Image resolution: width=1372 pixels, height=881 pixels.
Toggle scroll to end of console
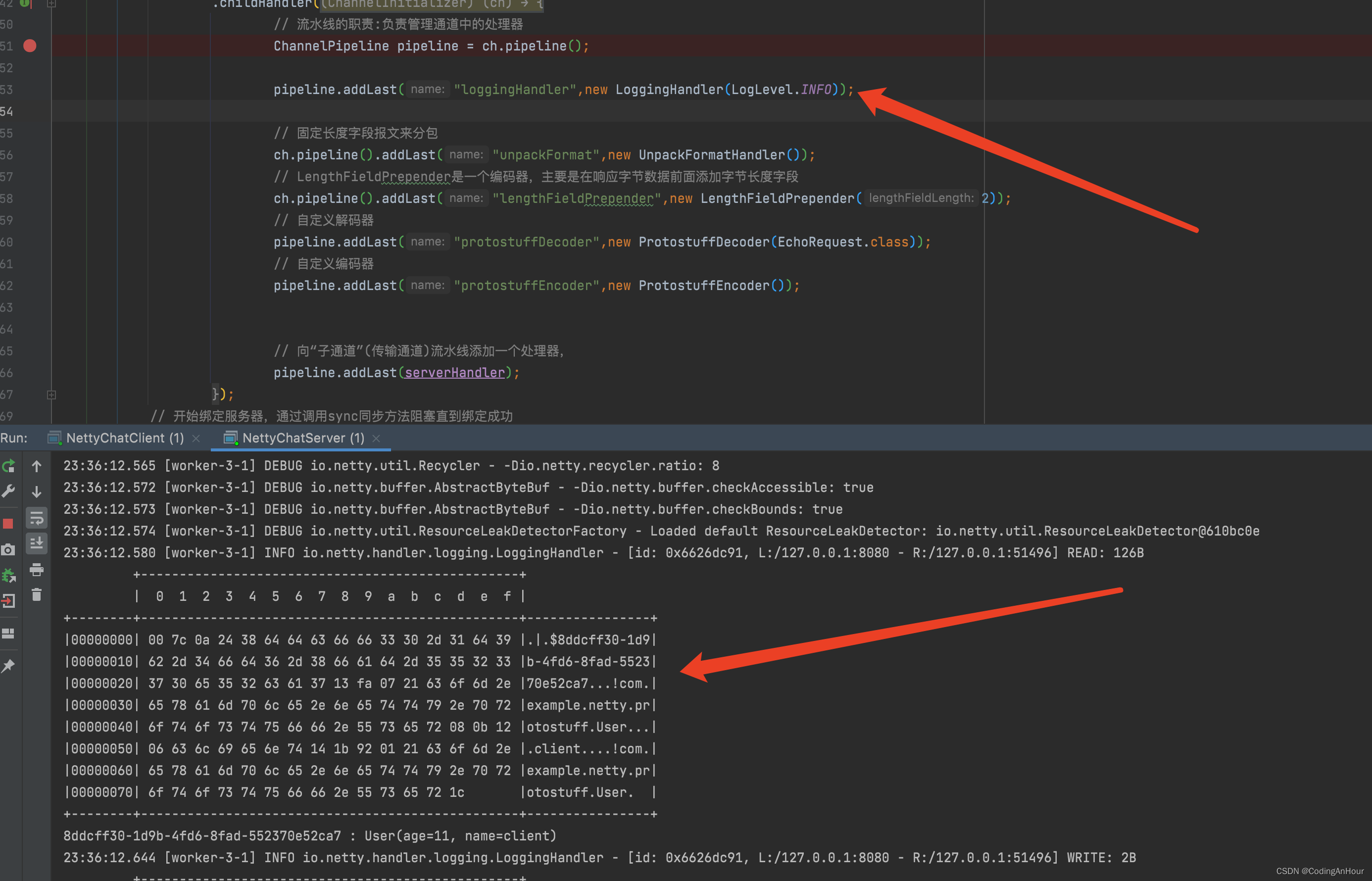(37, 543)
